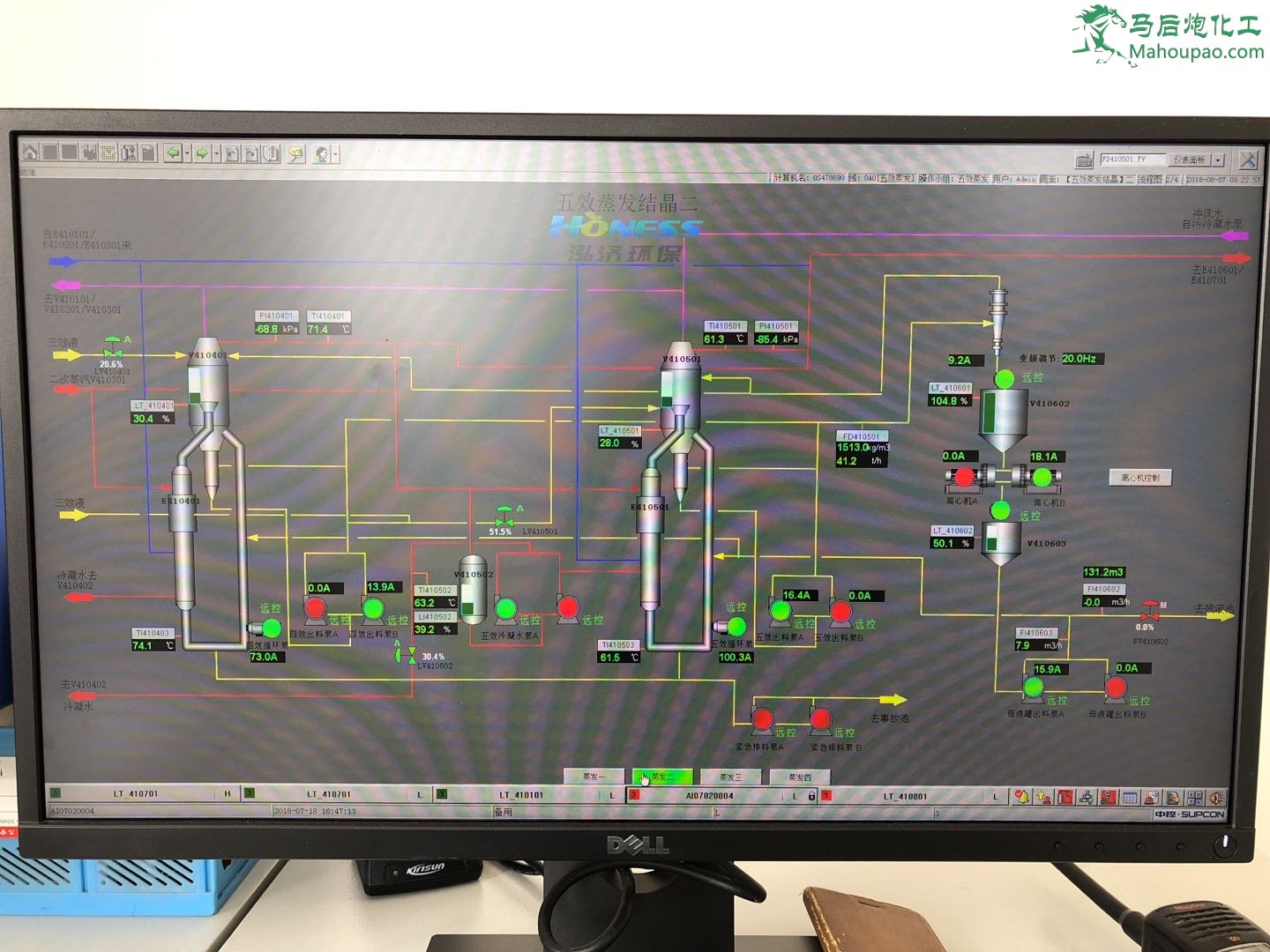
Task: Toggle the green centrifuge B motor indicator
Action: point(1042,478)
